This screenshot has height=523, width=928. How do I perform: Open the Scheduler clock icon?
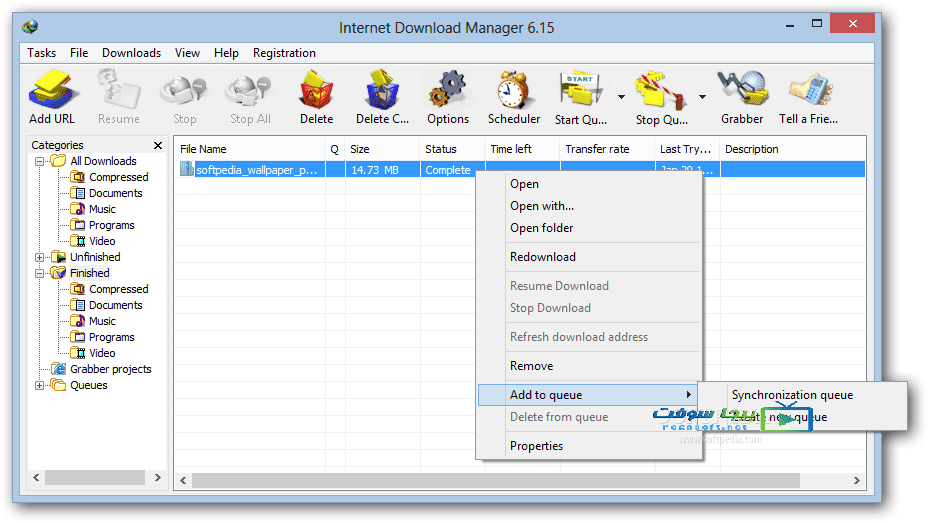pos(513,89)
